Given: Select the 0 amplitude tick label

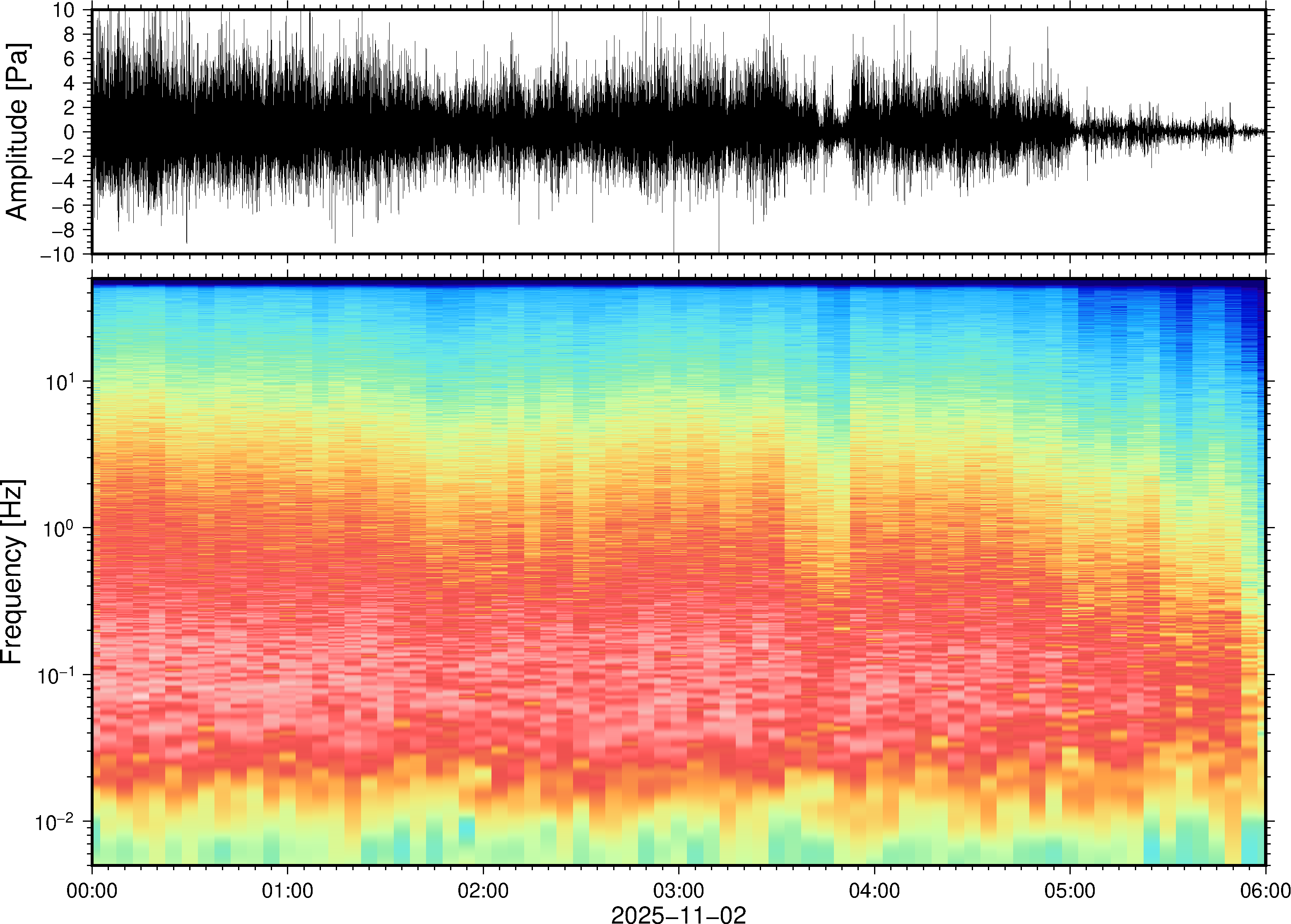Looking at the screenshot, I should [69, 132].
